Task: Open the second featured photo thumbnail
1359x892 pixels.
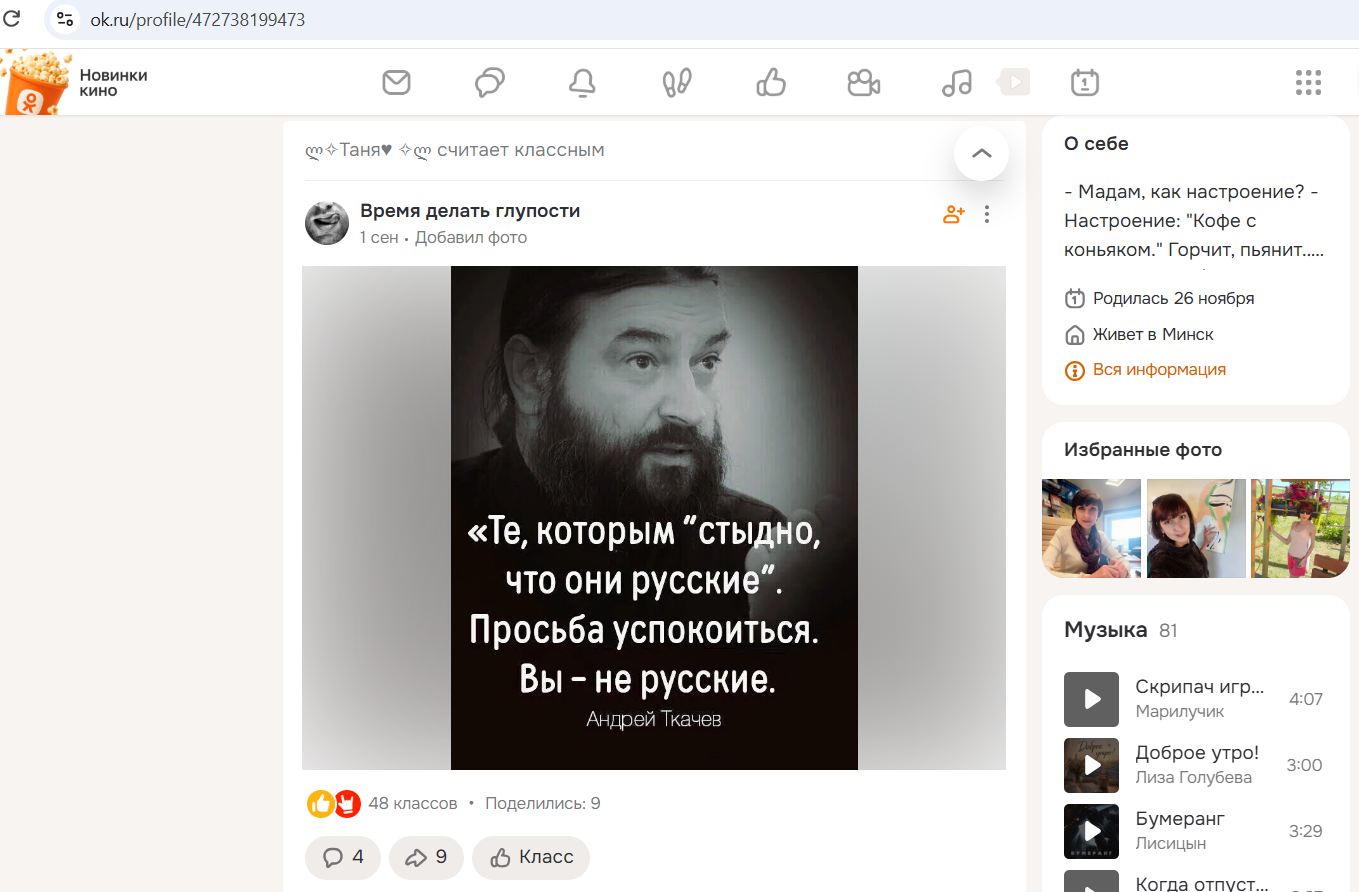Action: coord(1196,528)
